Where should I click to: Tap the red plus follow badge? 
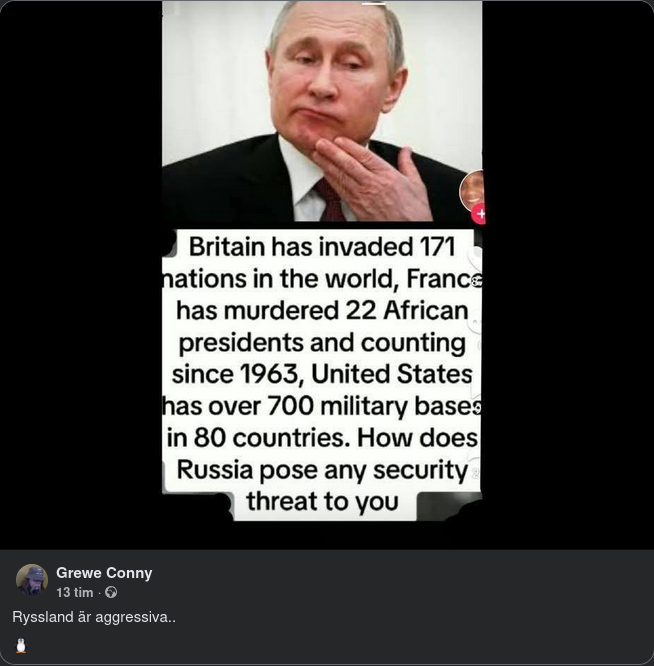[x=479, y=214]
